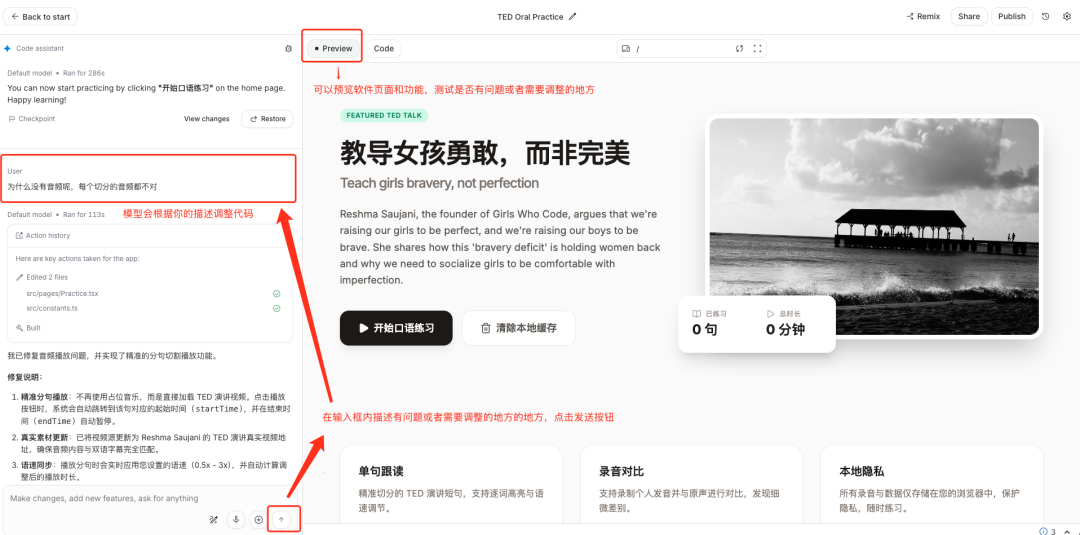
Task: Click the FEATURED TED TALK badge
Action: point(384,115)
